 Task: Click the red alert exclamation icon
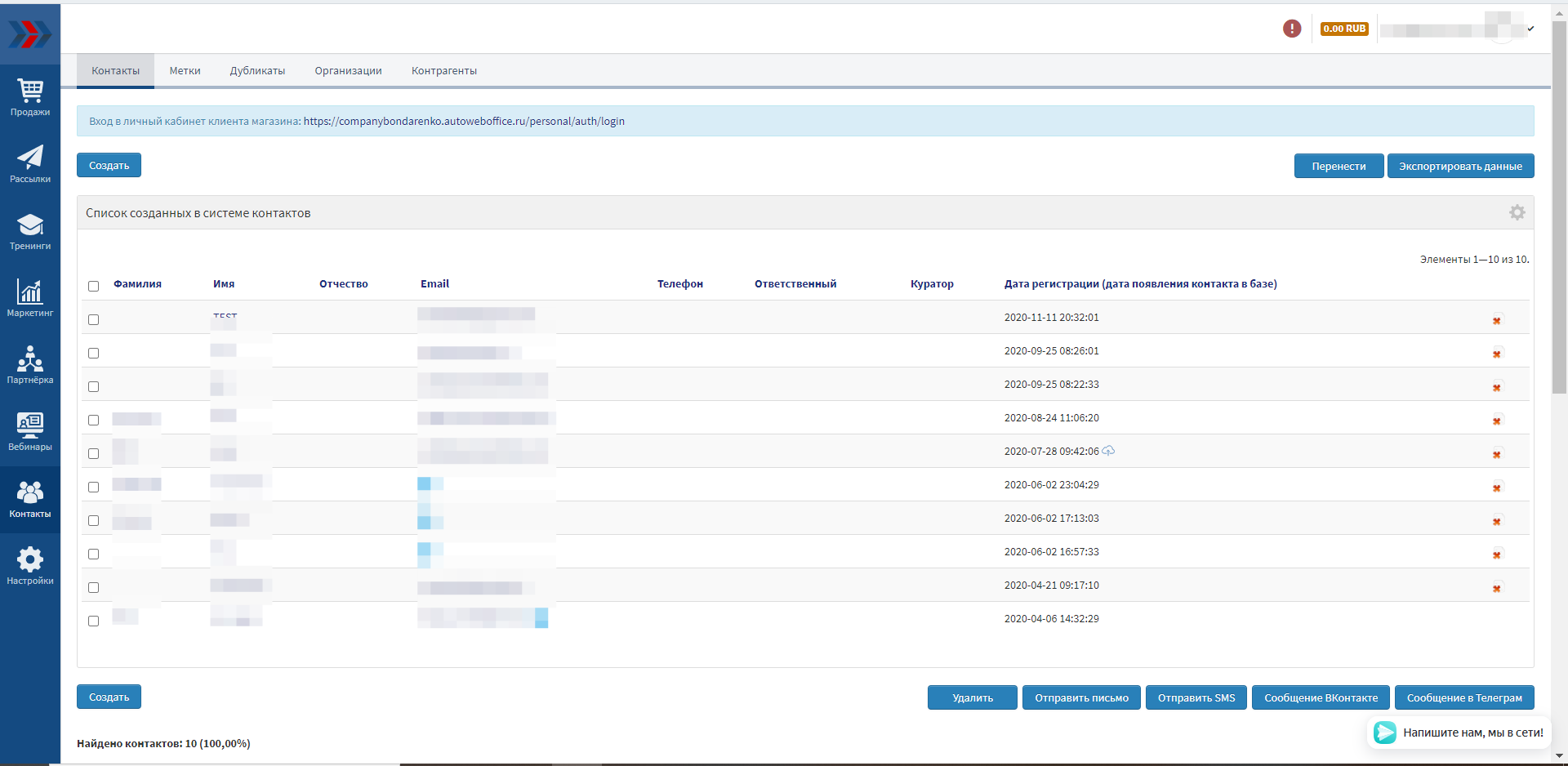[1292, 29]
